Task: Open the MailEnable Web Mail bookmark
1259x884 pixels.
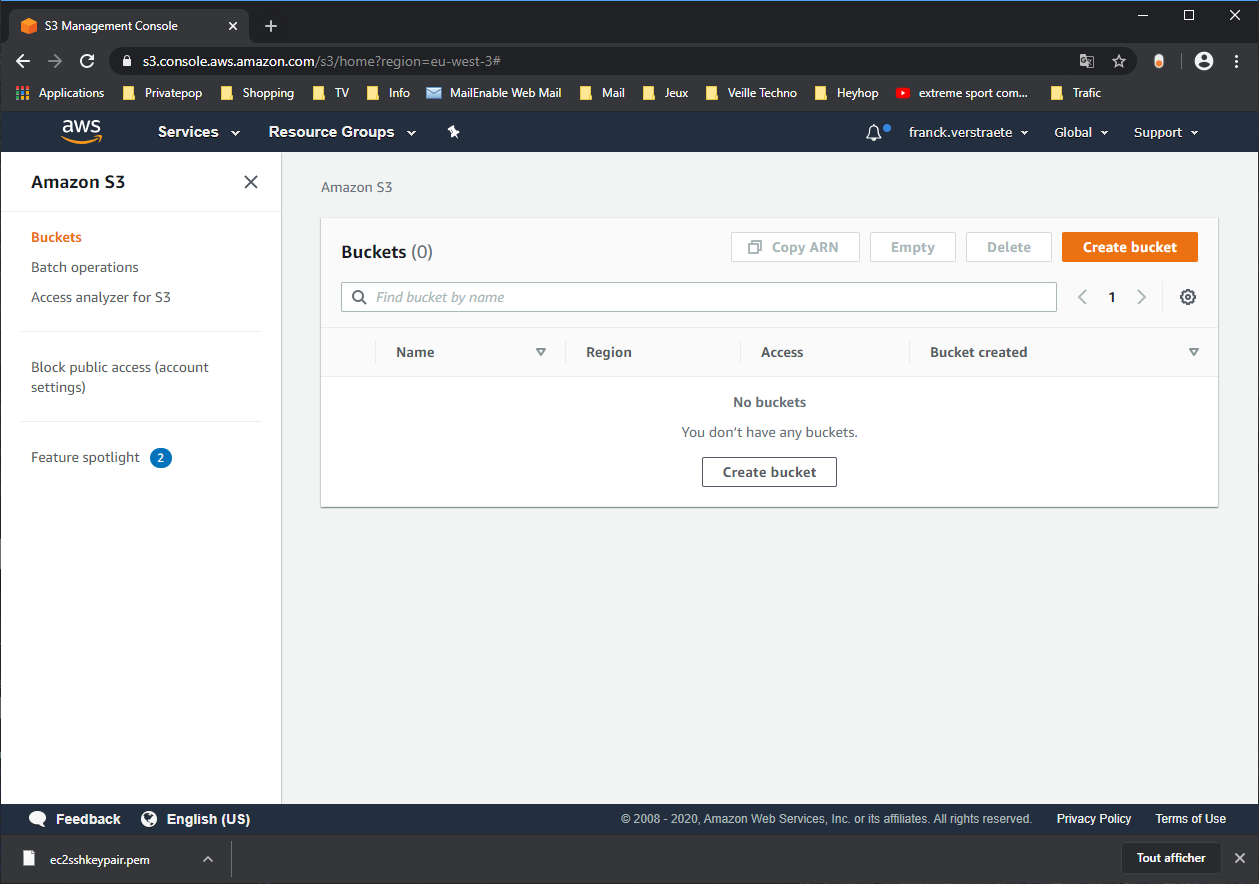Action: coord(494,93)
